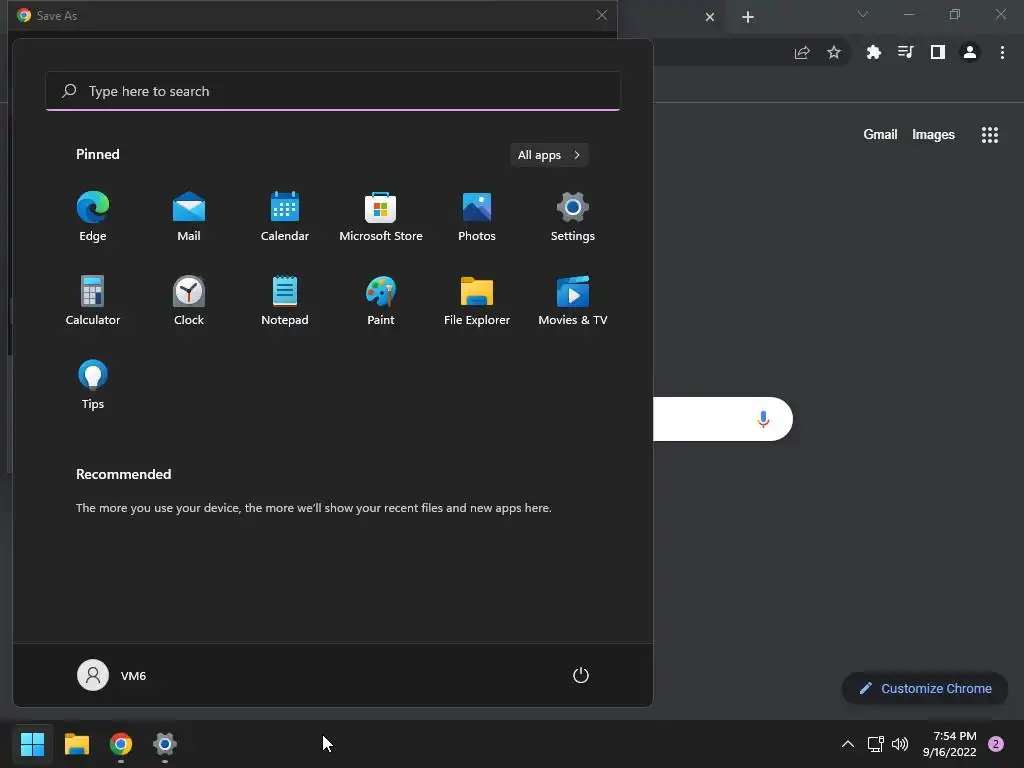Launch the Photos app
The image size is (1024, 768).
(x=477, y=217)
